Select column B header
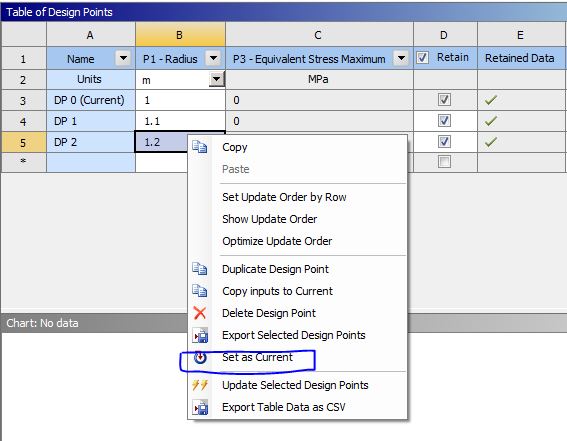This screenshot has width=567, height=441. 180,35
